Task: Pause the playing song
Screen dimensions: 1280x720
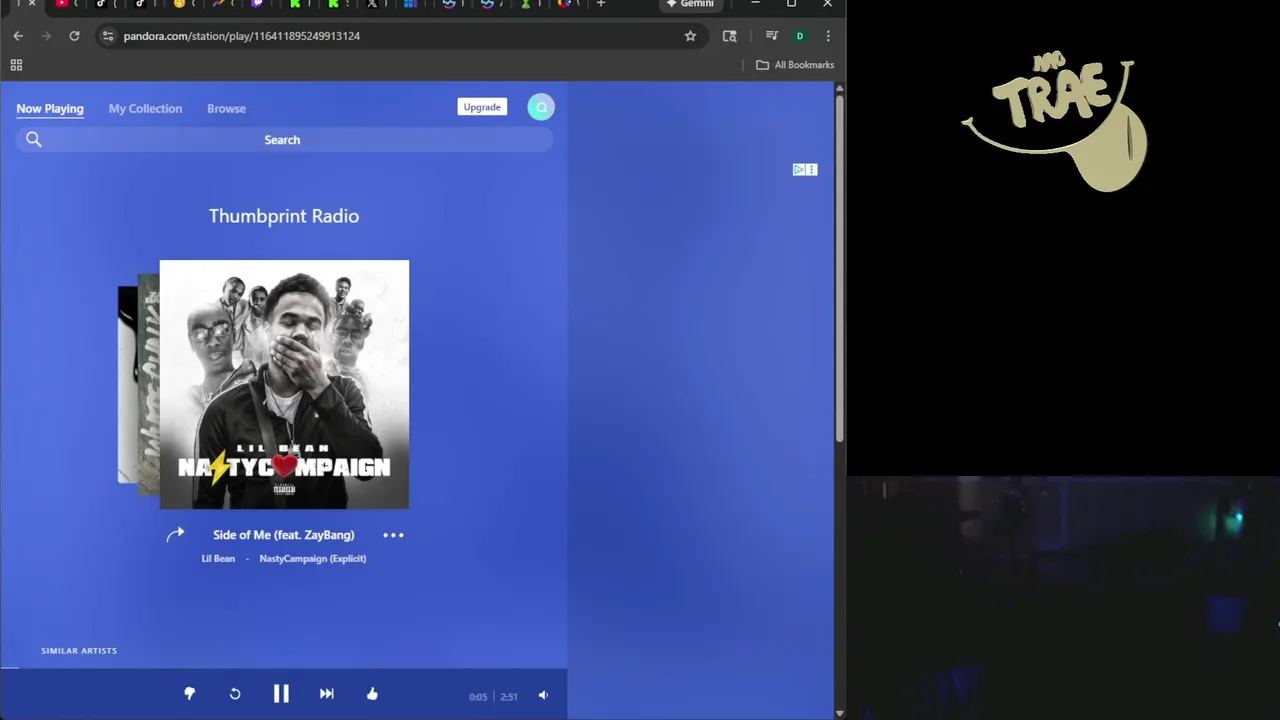Action: 281,694
